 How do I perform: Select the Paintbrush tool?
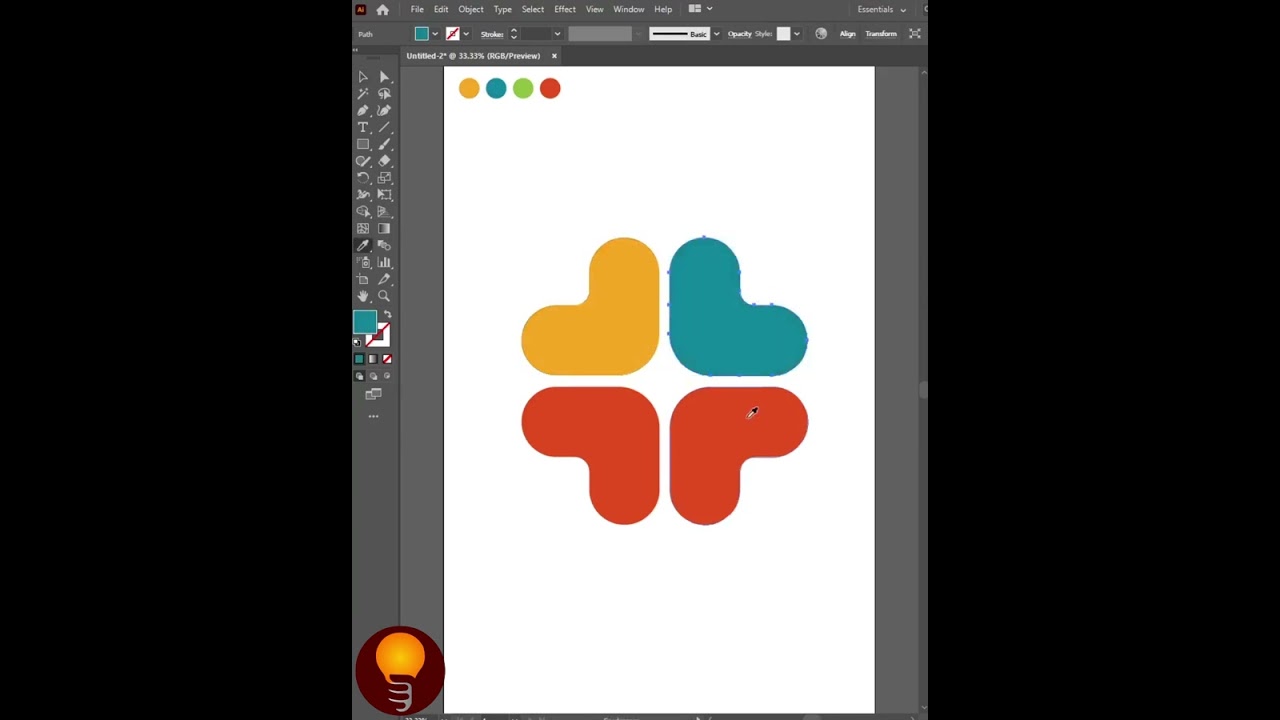pyautogui.click(x=384, y=145)
